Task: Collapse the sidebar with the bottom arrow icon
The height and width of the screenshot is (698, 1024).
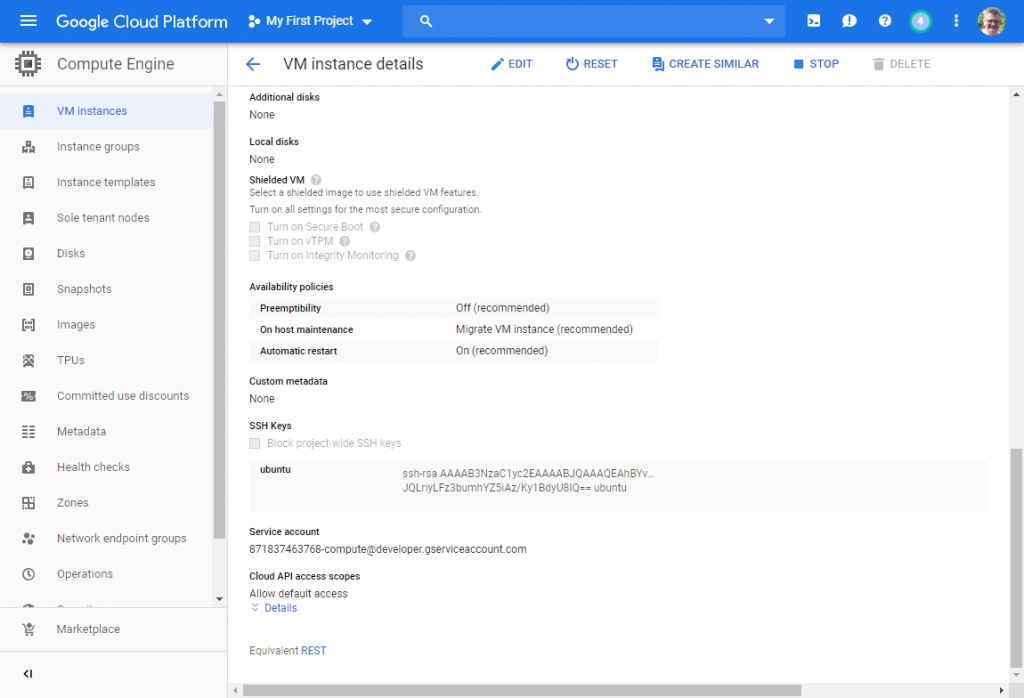Action: pyautogui.click(x=27, y=674)
